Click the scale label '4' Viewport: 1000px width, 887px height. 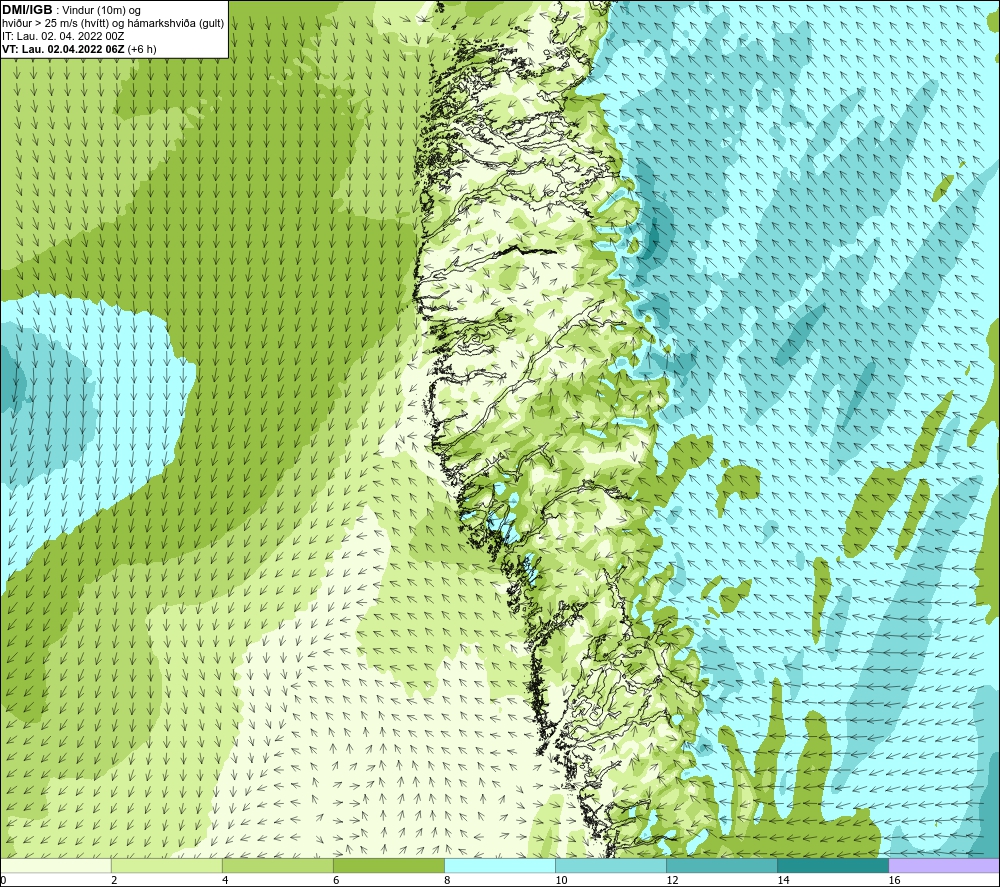225,881
